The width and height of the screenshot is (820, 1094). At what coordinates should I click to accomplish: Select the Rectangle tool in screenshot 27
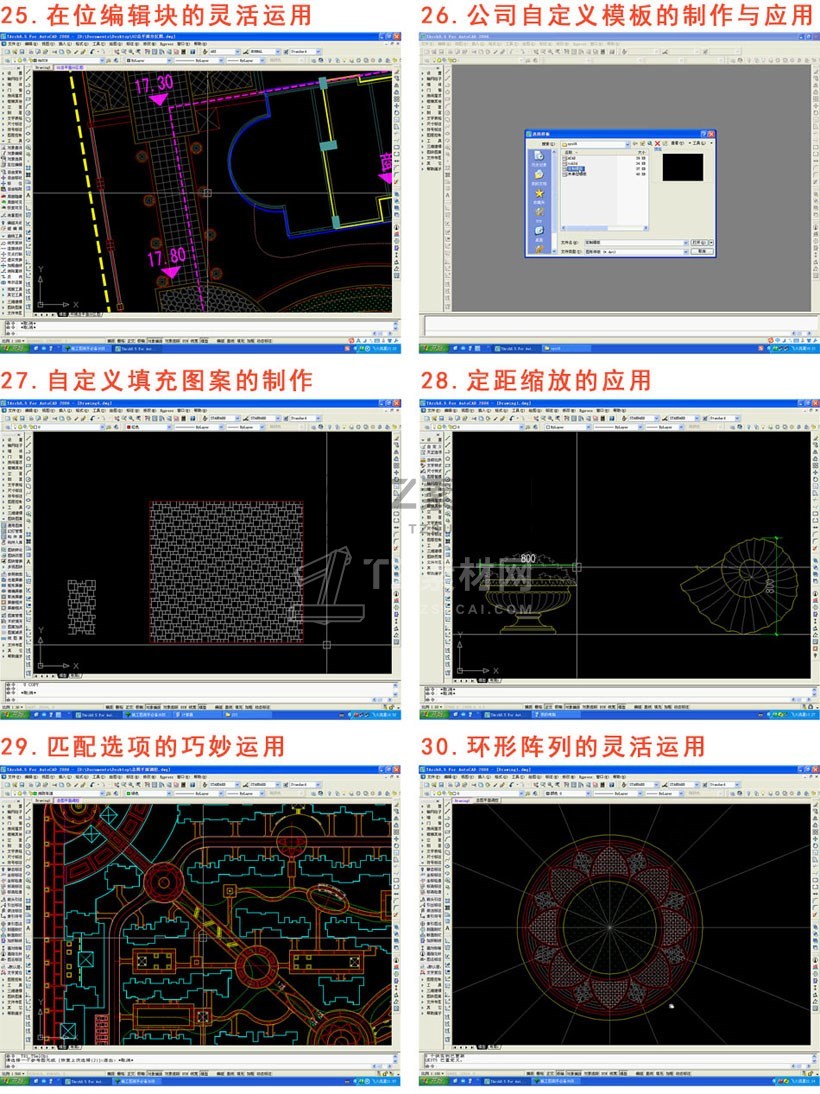[28, 465]
